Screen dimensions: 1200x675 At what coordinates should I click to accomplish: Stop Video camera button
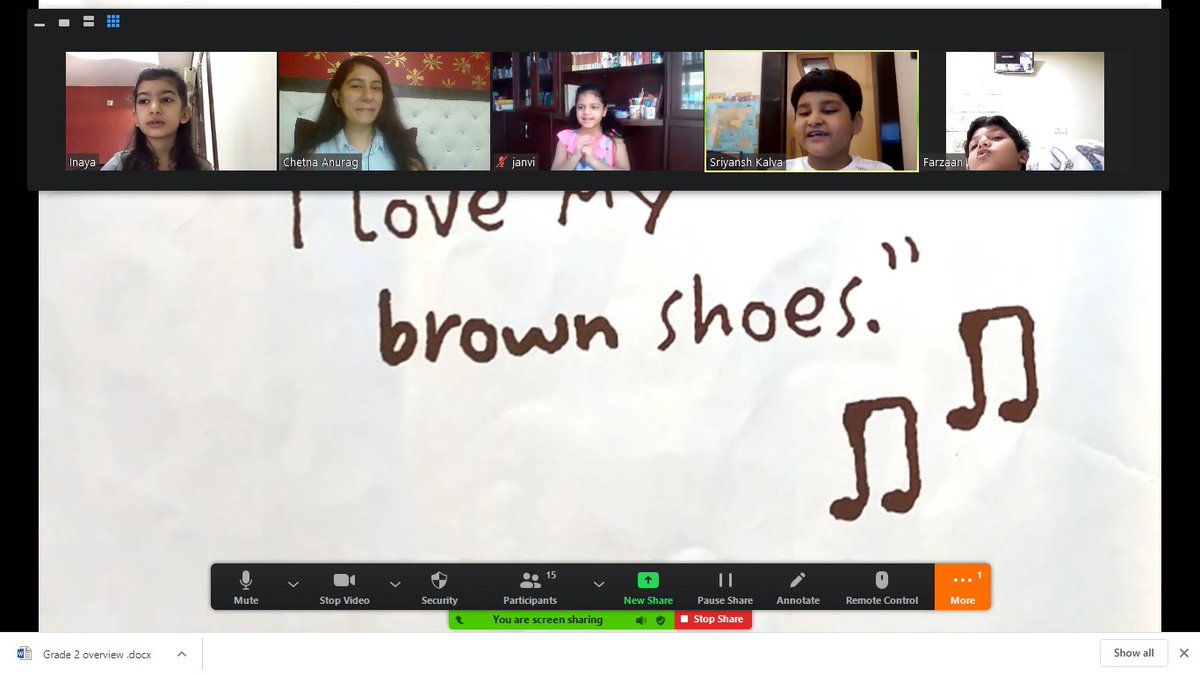coord(344,587)
